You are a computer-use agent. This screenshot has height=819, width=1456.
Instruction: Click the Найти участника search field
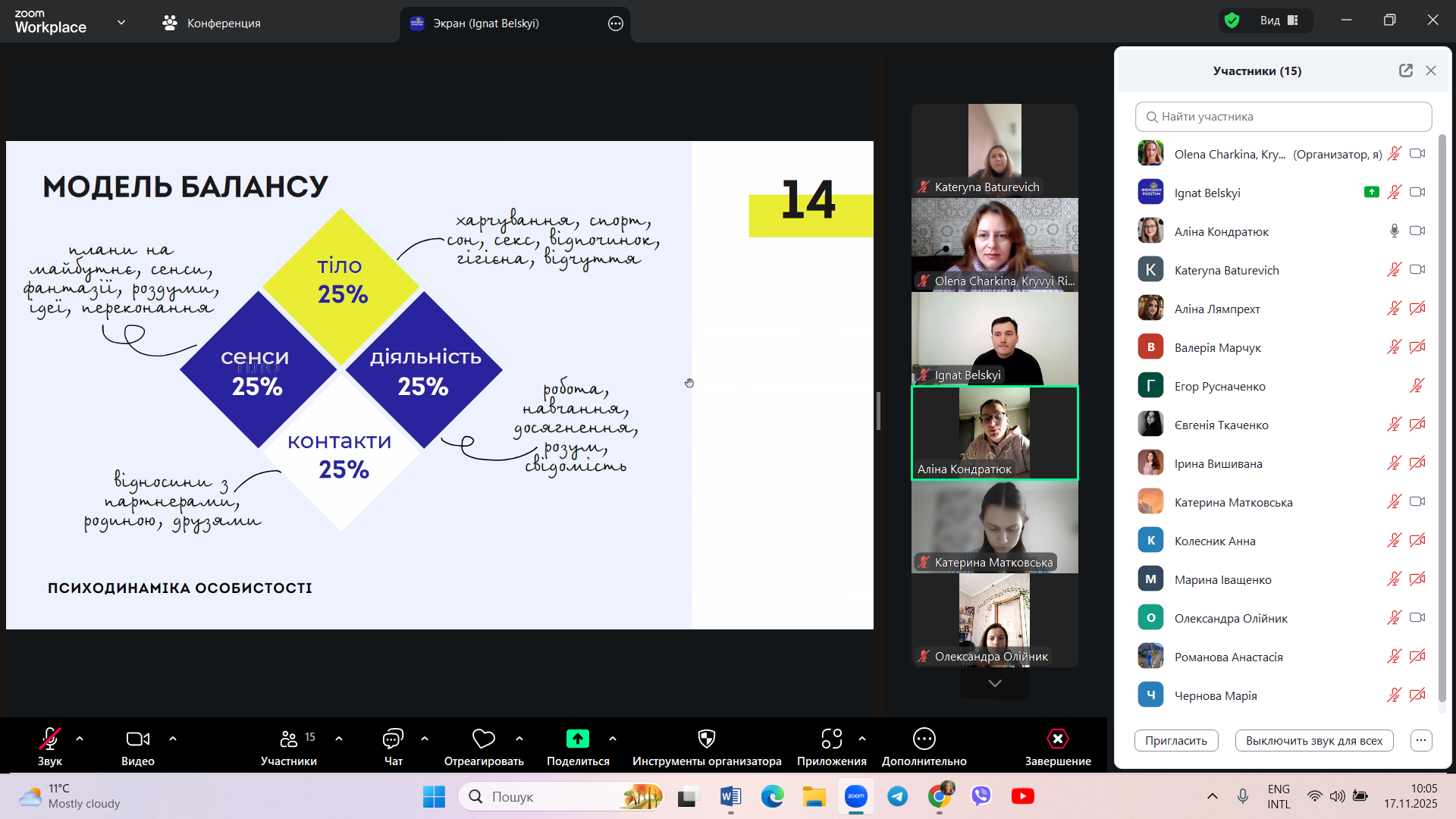(1283, 117)
